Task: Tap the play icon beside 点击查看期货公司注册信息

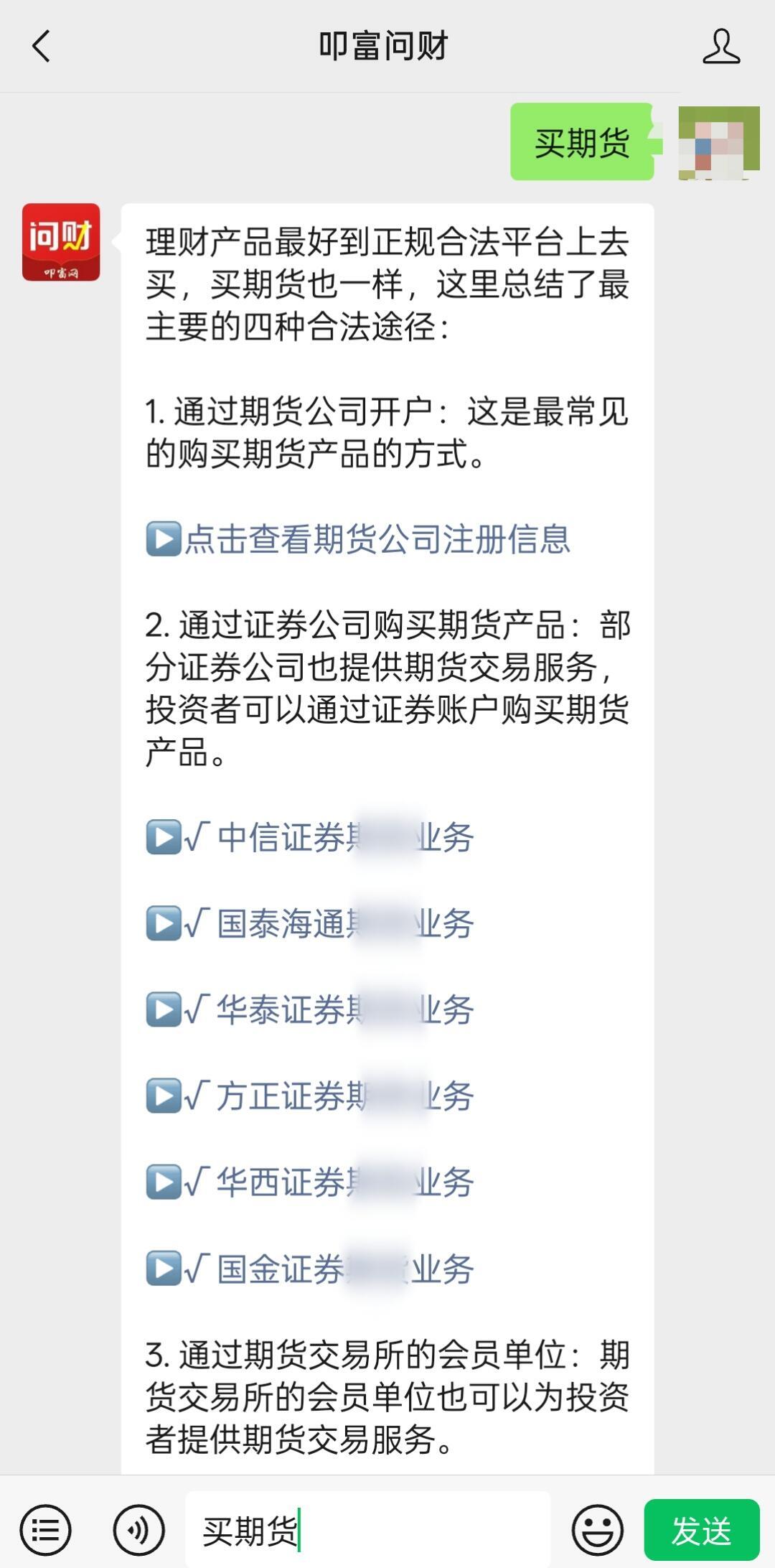Action: coord(163,539)
